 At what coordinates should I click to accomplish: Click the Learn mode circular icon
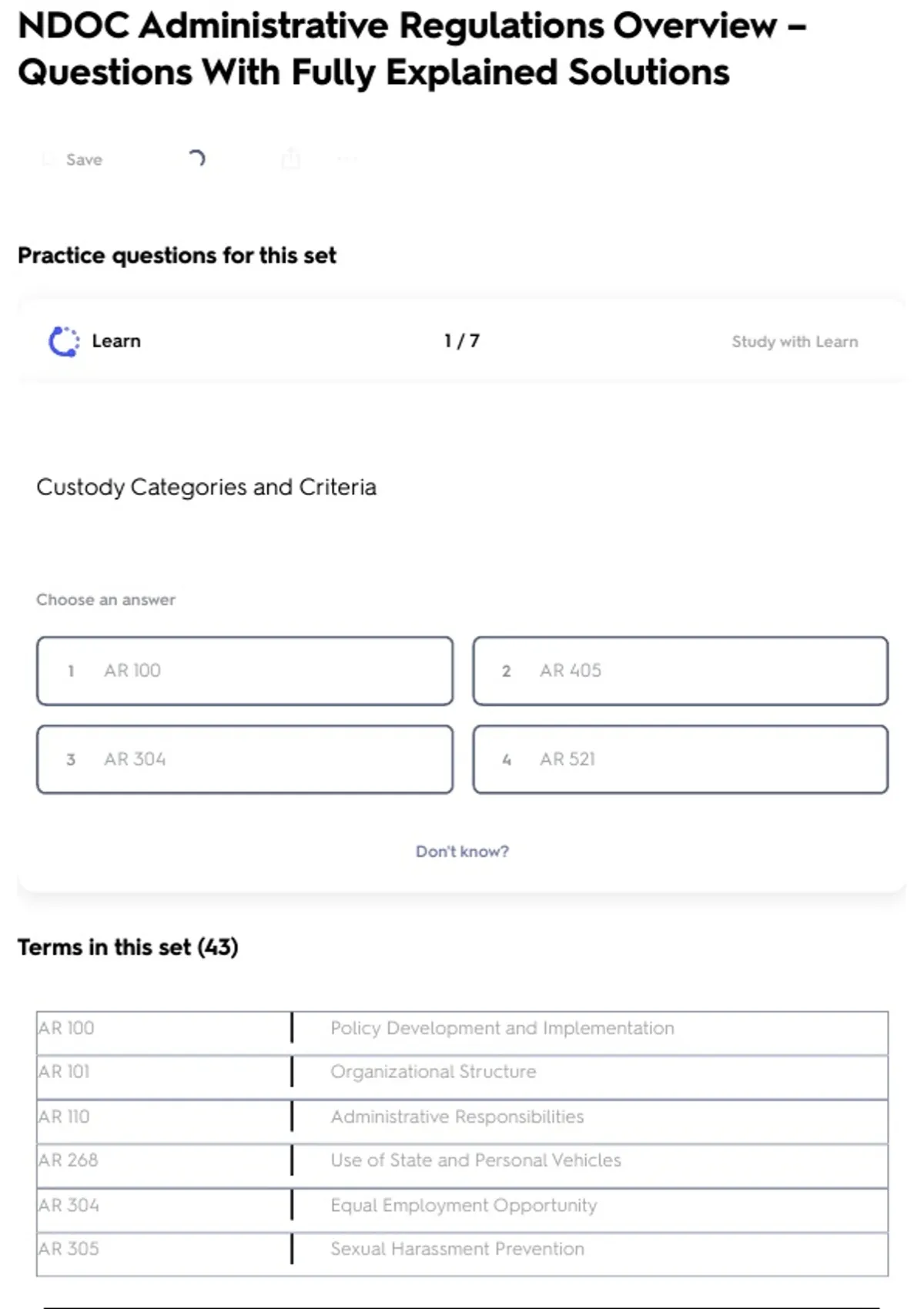[x=64, y=342]
